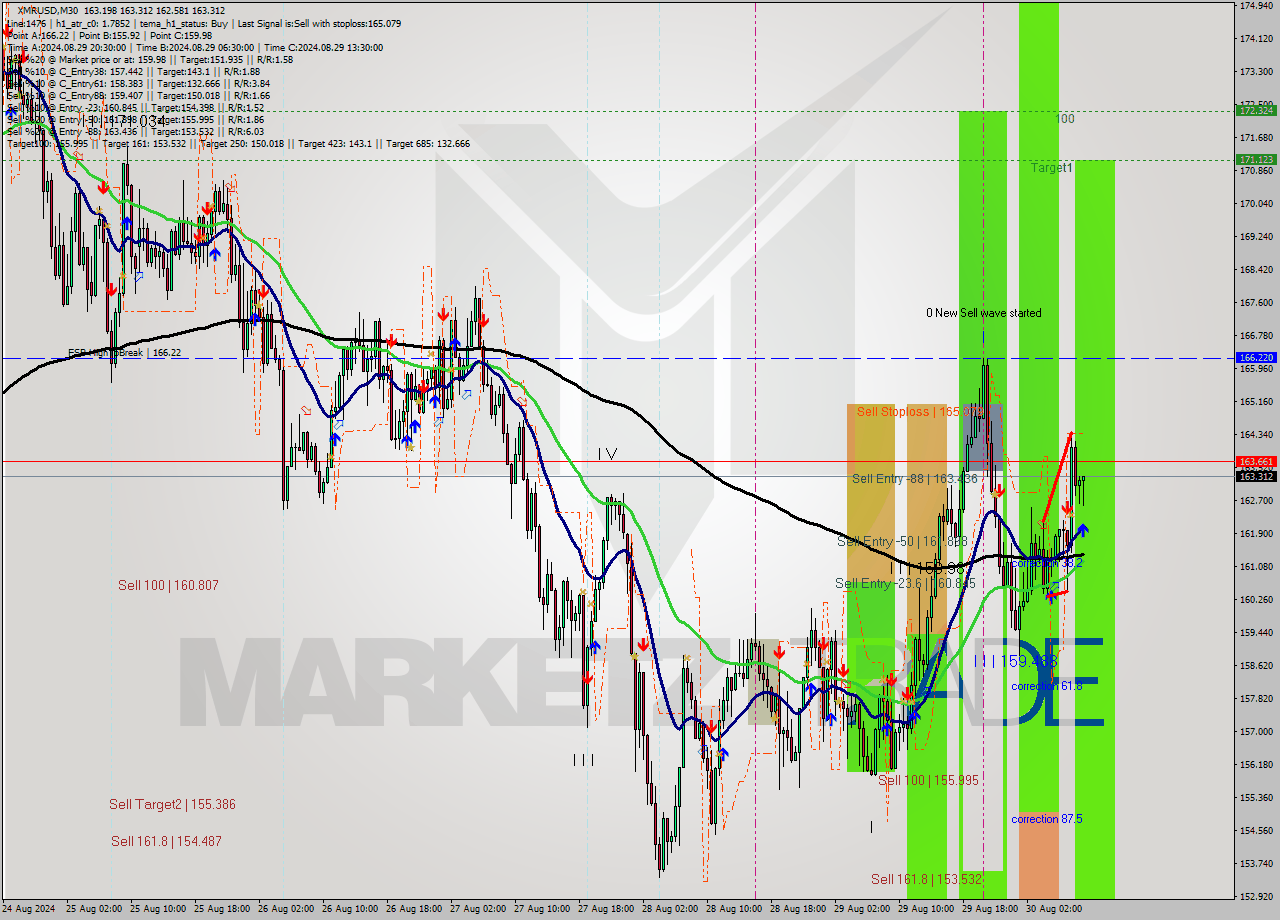Select the green 171.123 price tag
This screenshot has width=1280, height=920.
click(x=1256, y=159)
